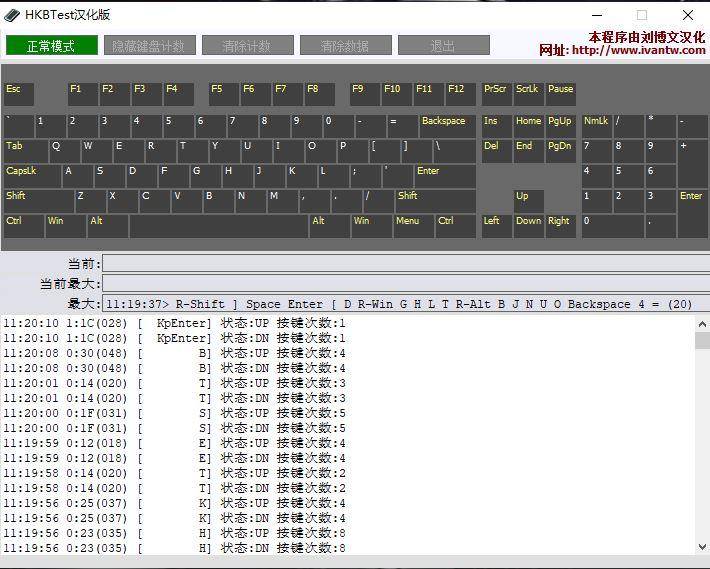
Task: Select the 11:19:56 H 状态:UP log line
Action: pos(175,533)
